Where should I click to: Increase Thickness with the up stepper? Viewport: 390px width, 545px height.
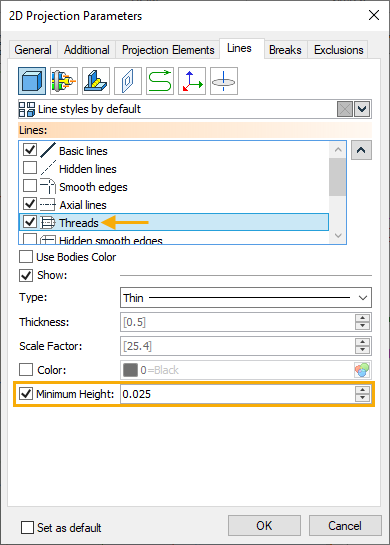pyautogui.click(x=363, y=318)
